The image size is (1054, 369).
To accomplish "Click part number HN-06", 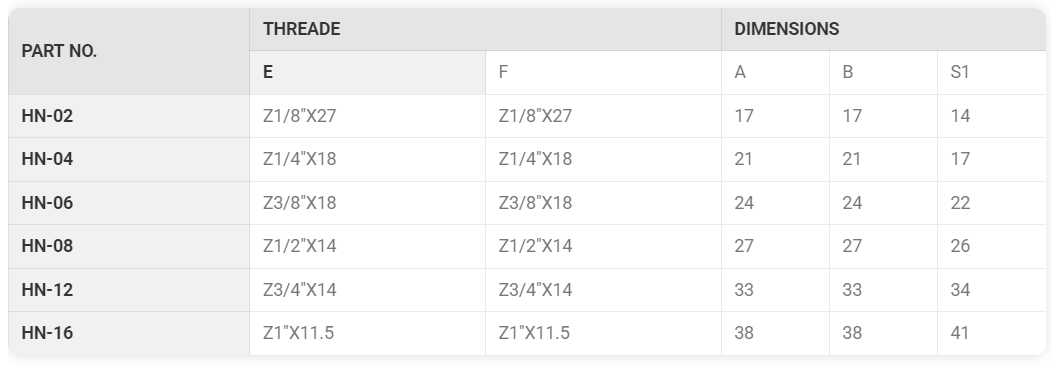I will [47, 203].
